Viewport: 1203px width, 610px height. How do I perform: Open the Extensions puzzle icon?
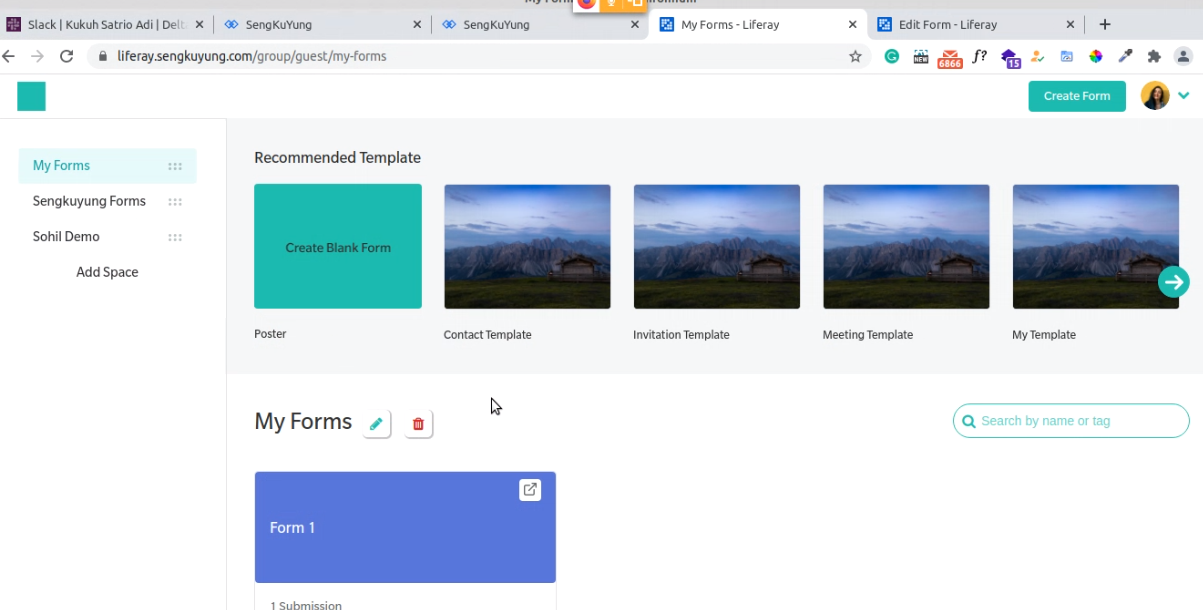tap(1154, 56)
